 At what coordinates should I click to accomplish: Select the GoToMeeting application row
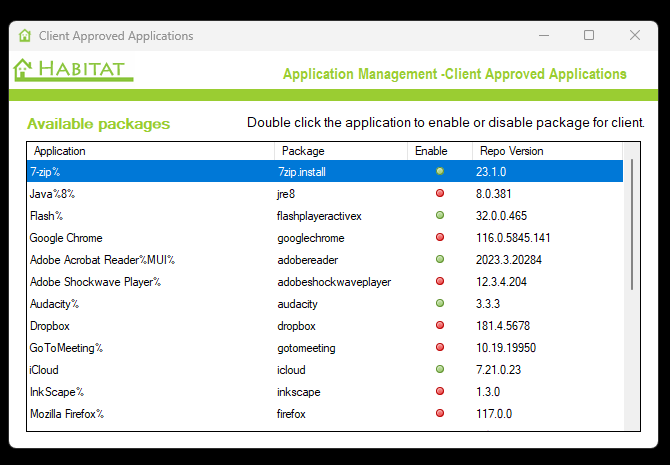[66, 348]
